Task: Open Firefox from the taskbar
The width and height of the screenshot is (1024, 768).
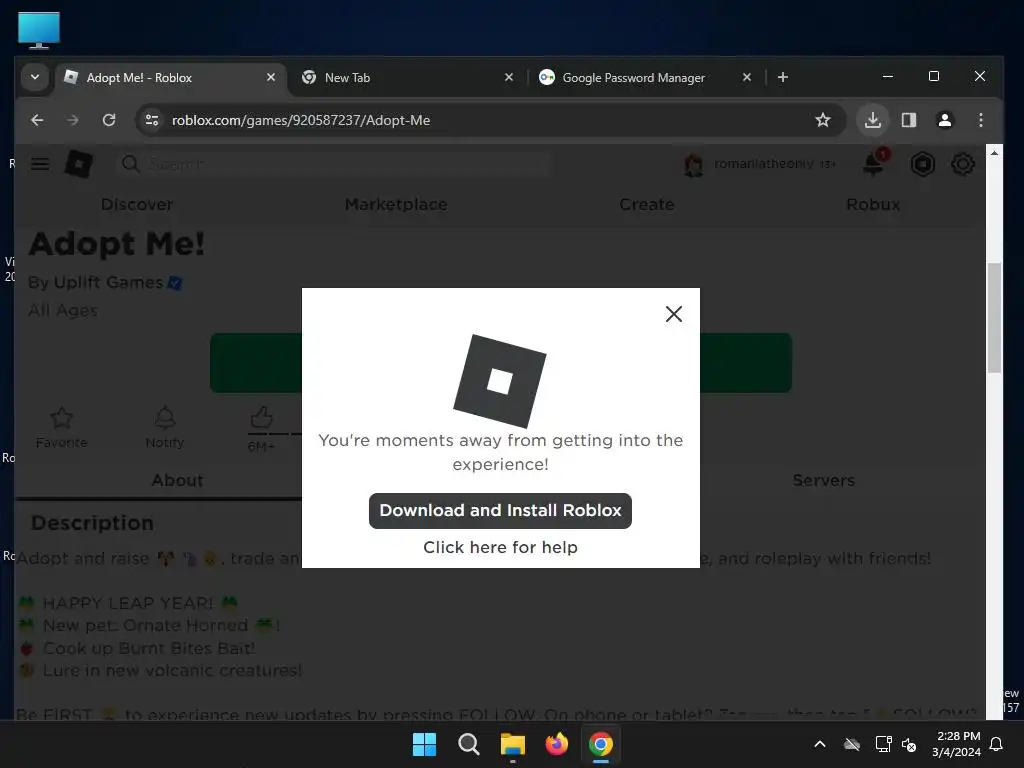Action: tap(556, 744)
